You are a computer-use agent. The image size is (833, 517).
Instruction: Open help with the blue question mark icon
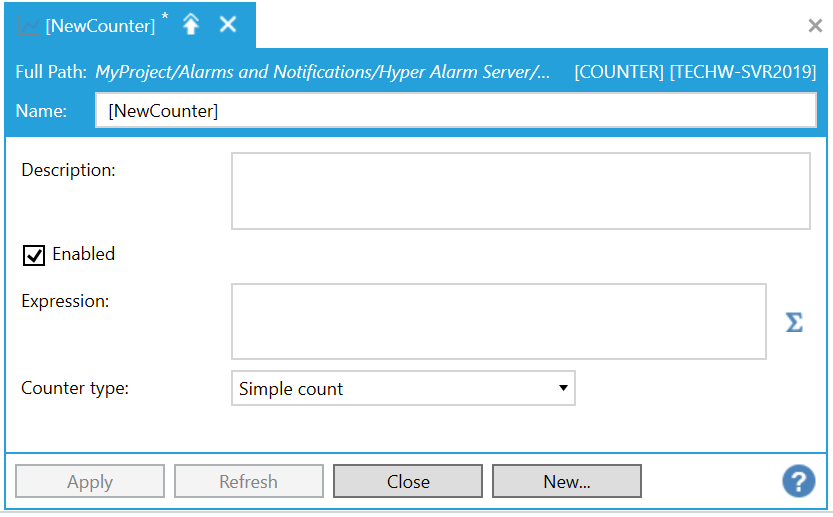coord(798,481)
